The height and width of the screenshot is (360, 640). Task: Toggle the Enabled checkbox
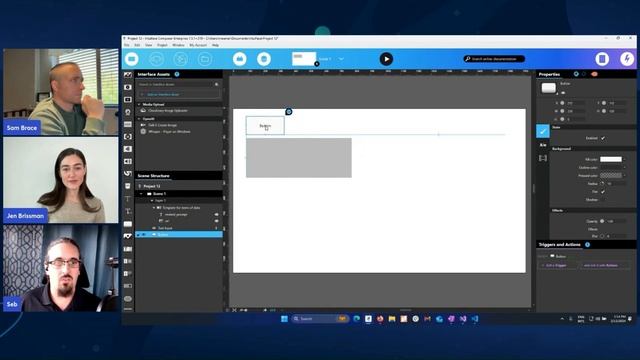[x=603, y=138]
